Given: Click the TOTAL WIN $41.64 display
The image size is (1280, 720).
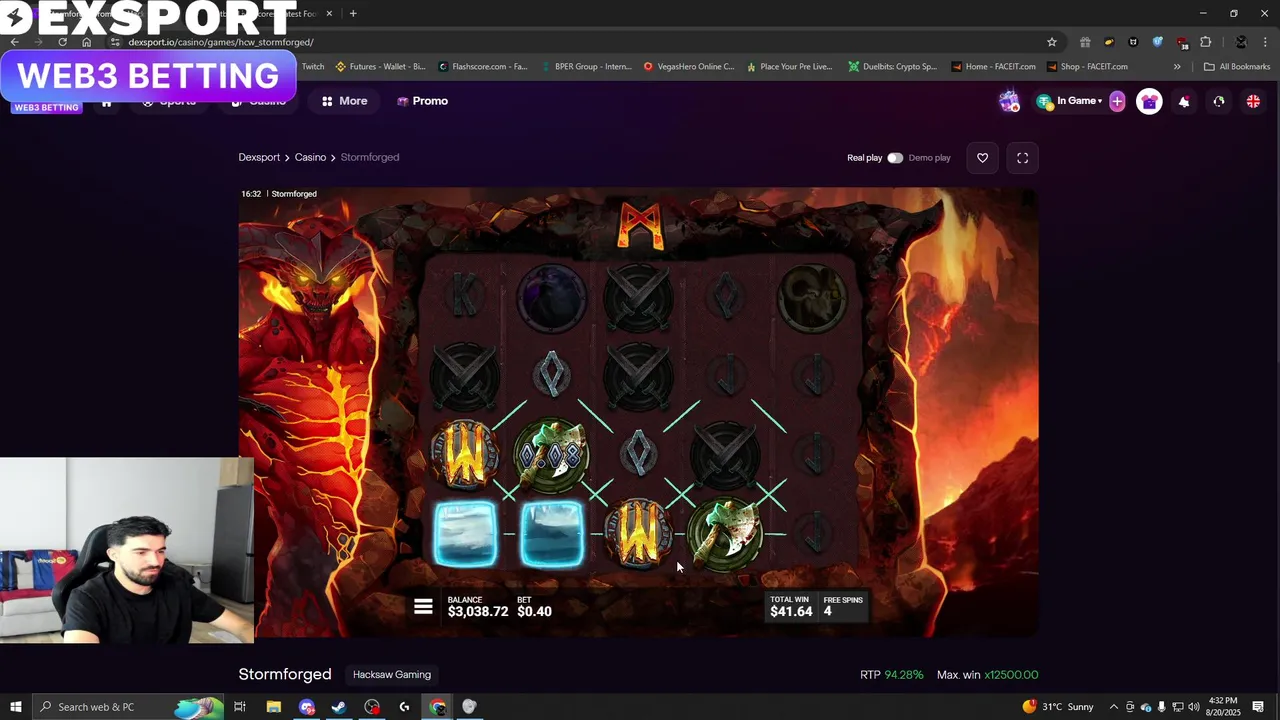Looking at the screenshot, I should pos(791,607).
